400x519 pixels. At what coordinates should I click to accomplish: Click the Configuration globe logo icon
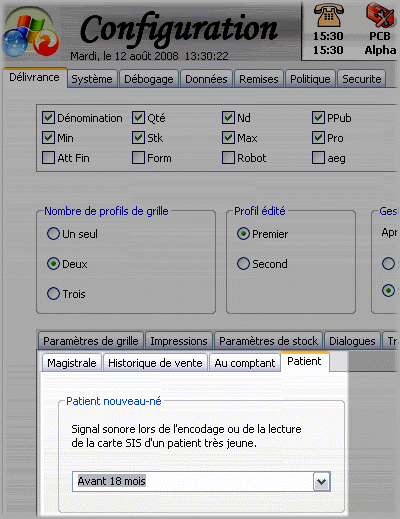[30, 35]
